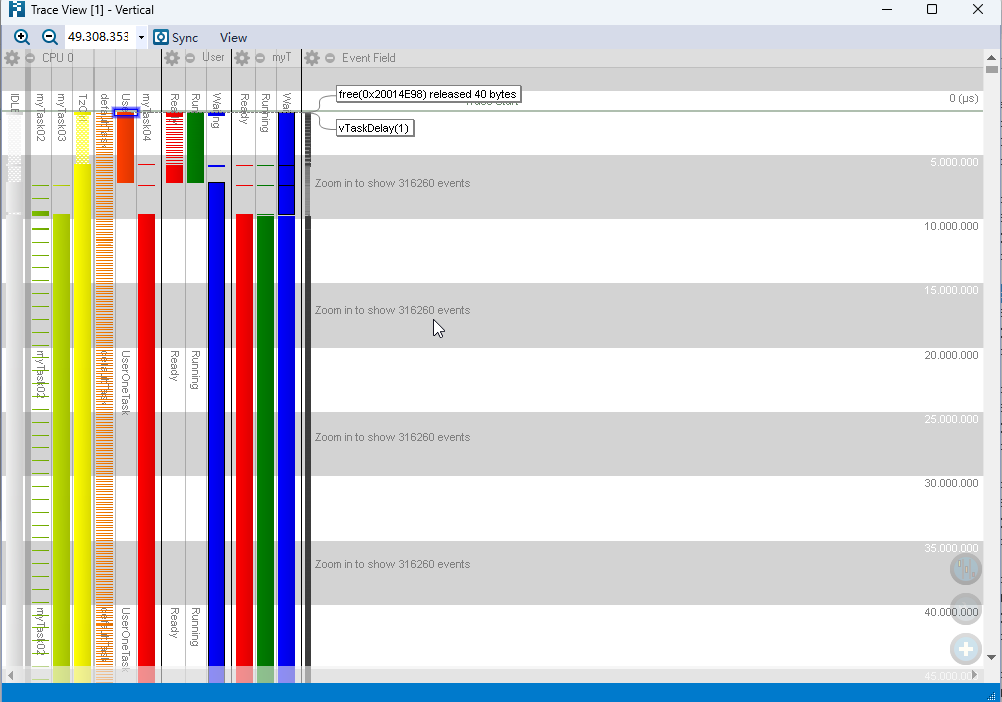Click the yellow-green myTask03 trace bar
The height and width of the screenshot is (702, 1002).
[61, 447]
